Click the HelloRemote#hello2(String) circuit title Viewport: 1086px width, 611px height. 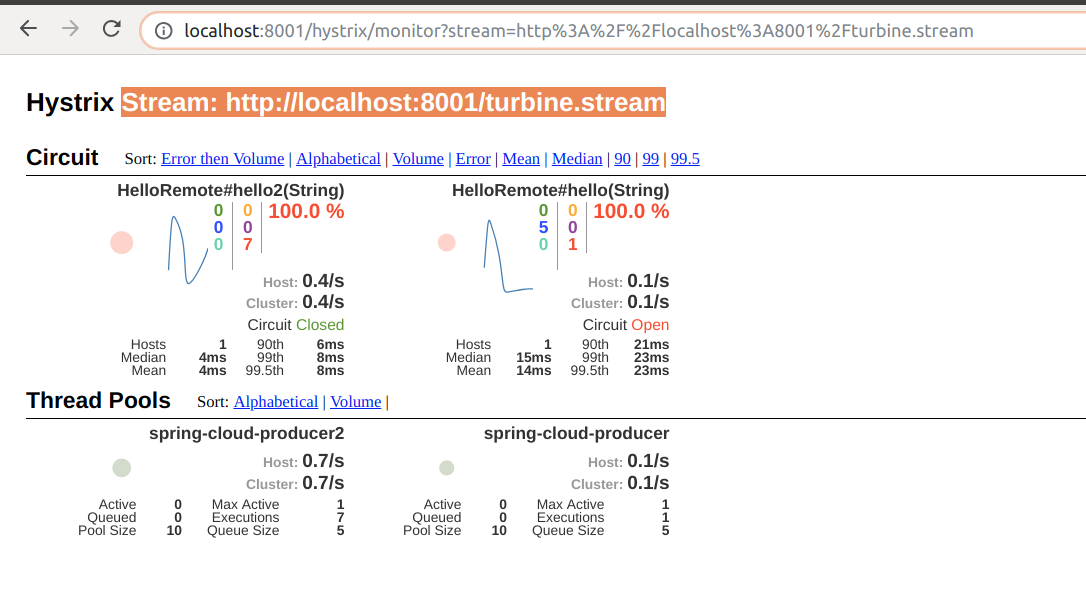[231, 191]
